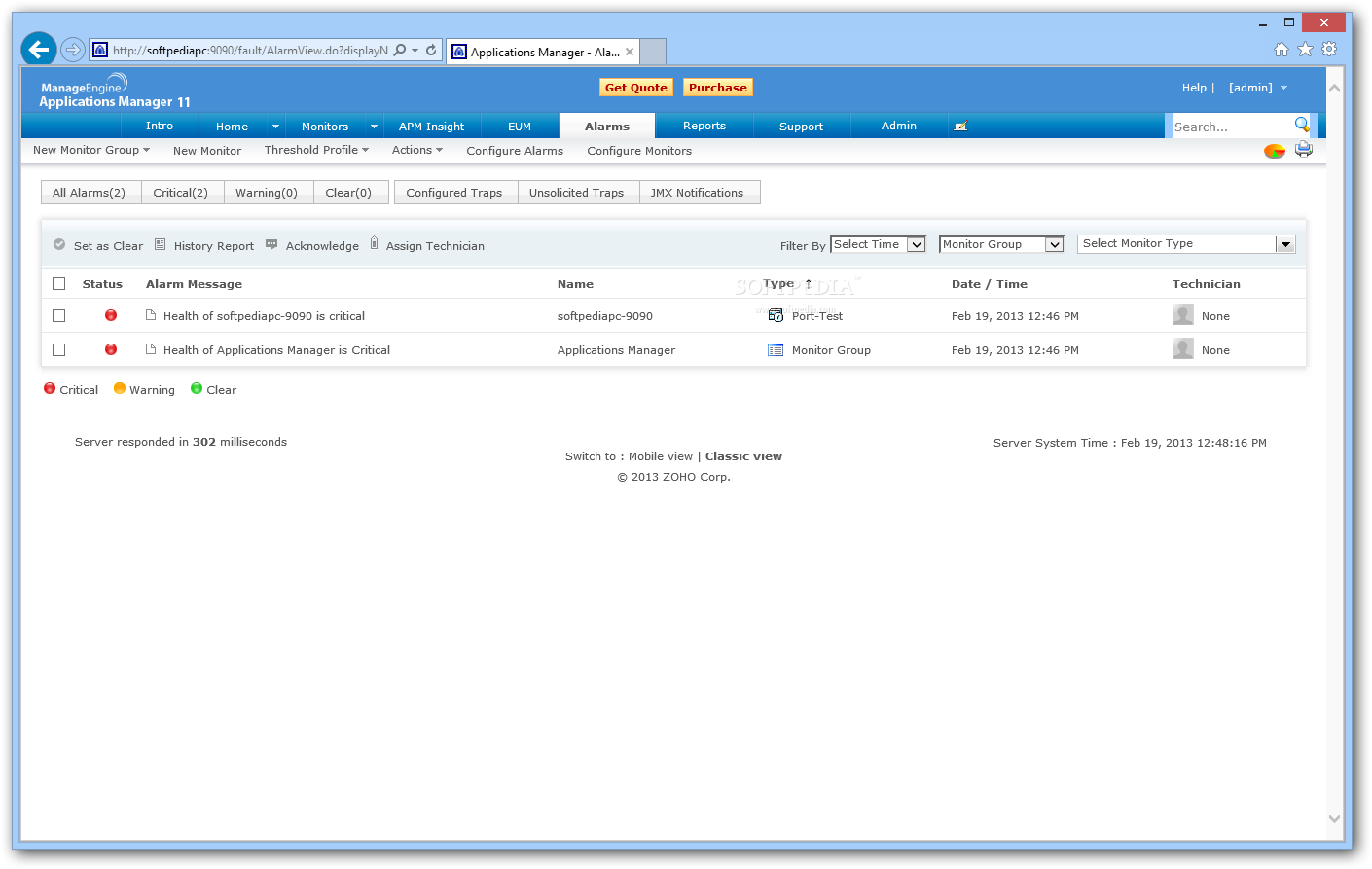
Task: Switch to the Admin tab
Action: 899,126
